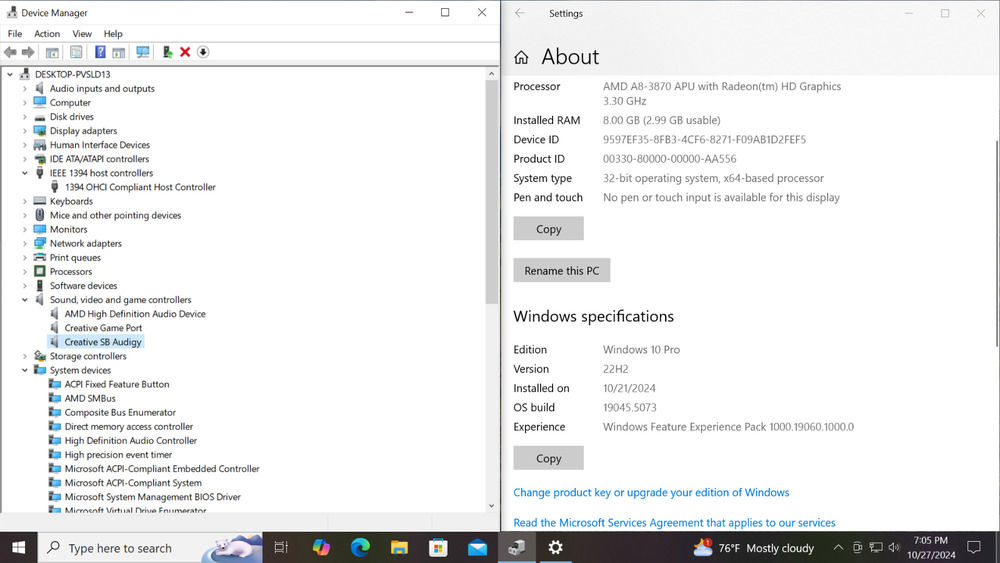Click the Update device driver toolbar icon

point(167,52)
